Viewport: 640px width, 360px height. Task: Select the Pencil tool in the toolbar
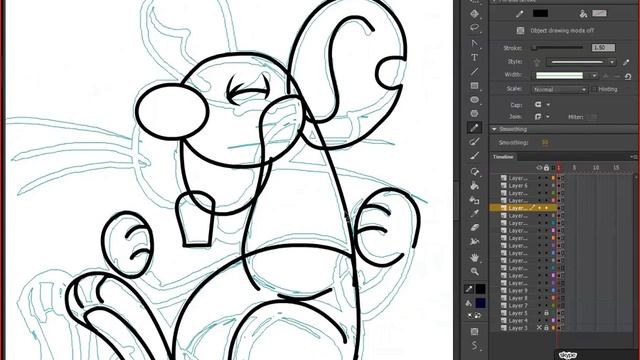[x=474, y=128]
